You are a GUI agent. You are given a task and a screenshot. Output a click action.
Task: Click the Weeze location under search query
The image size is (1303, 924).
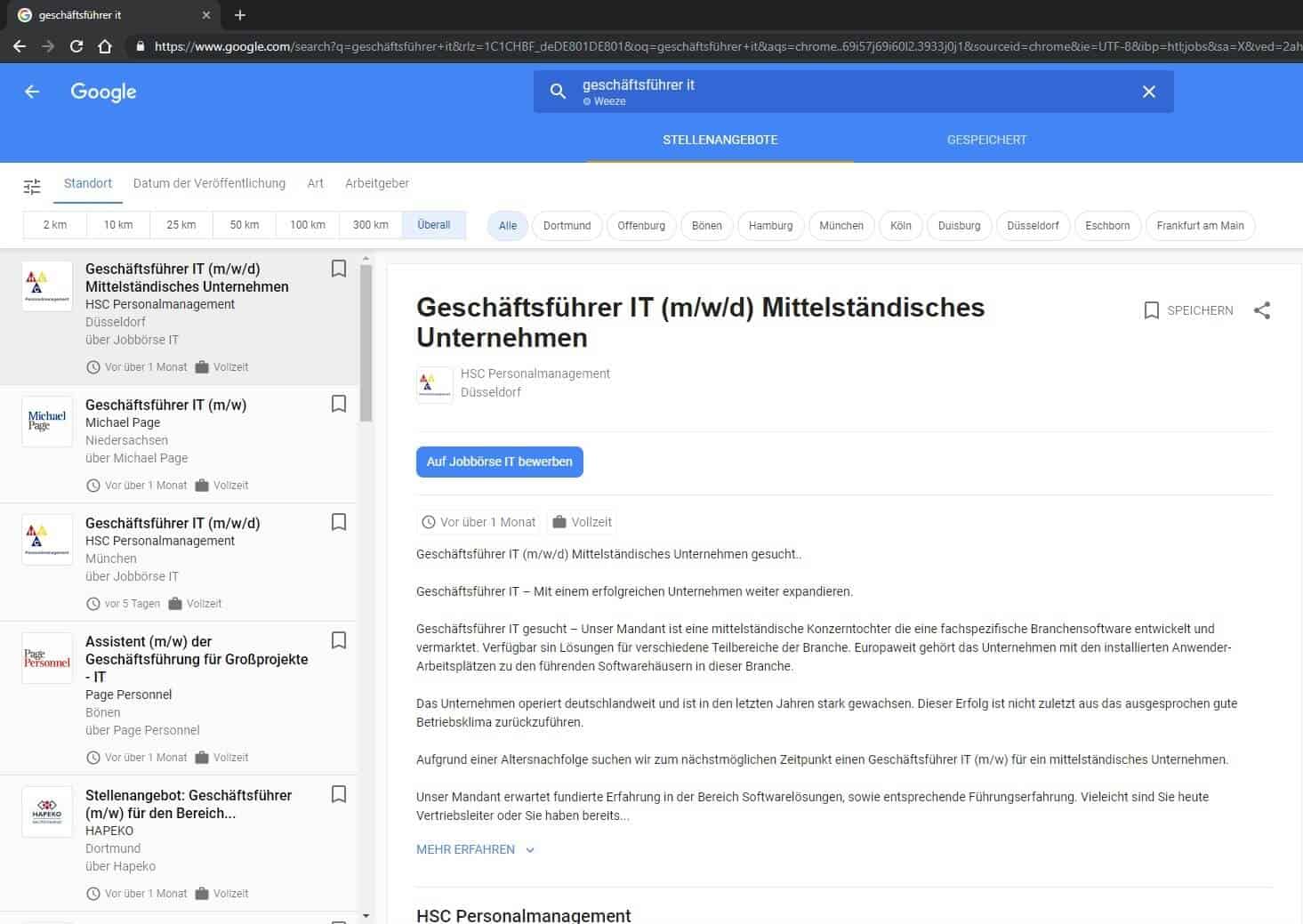[605, 101]
